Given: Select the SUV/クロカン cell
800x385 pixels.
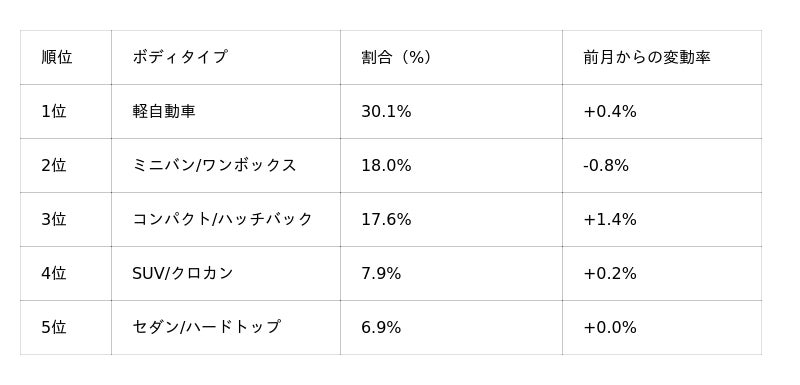Looking at the screenshot, I should 226,273.
